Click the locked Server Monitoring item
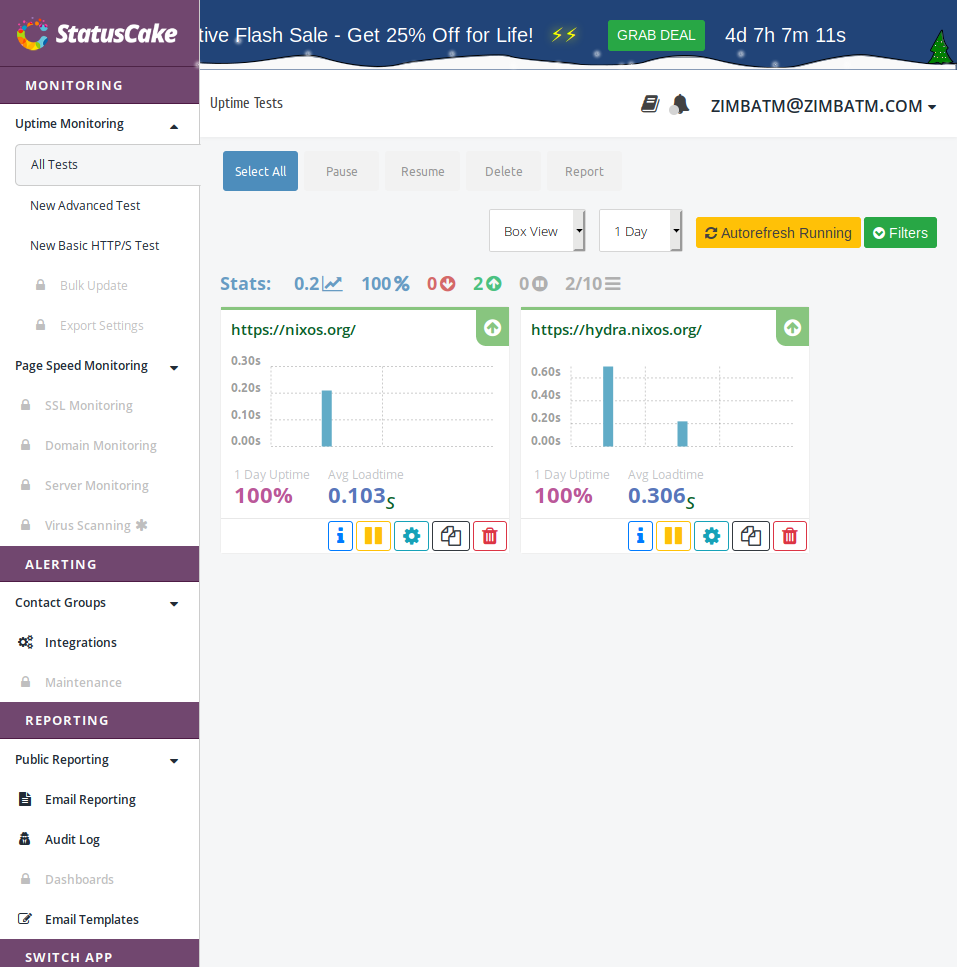Screen dimensions: 957x967 [85, 485]
